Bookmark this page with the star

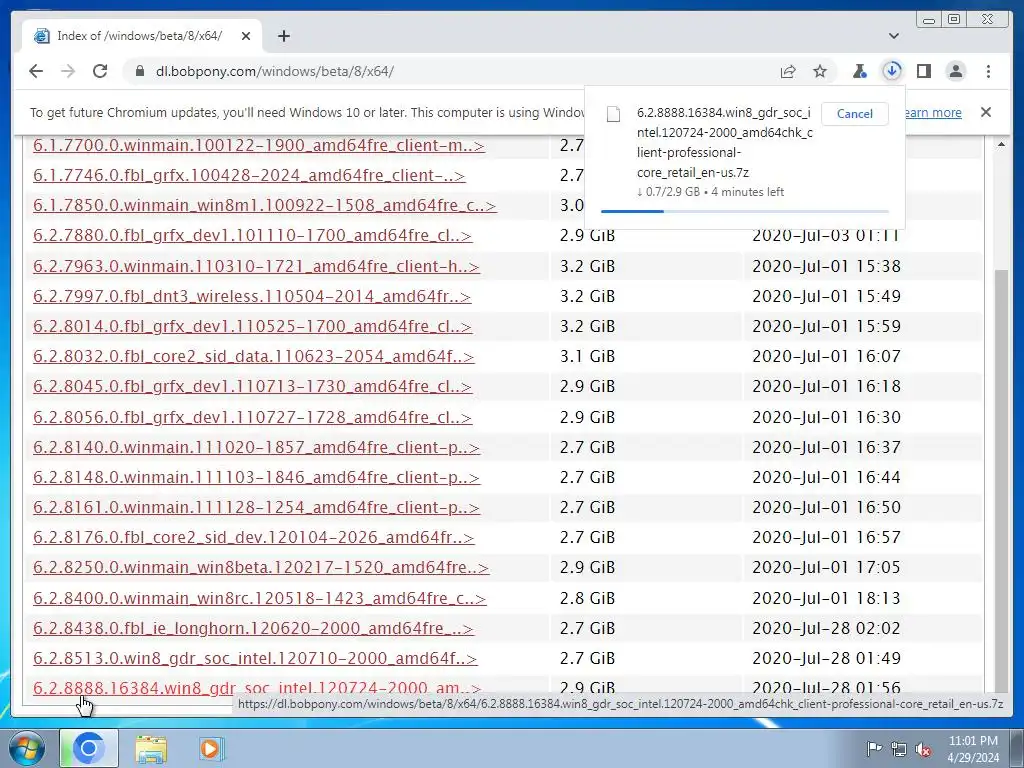(x=820, y=71)
